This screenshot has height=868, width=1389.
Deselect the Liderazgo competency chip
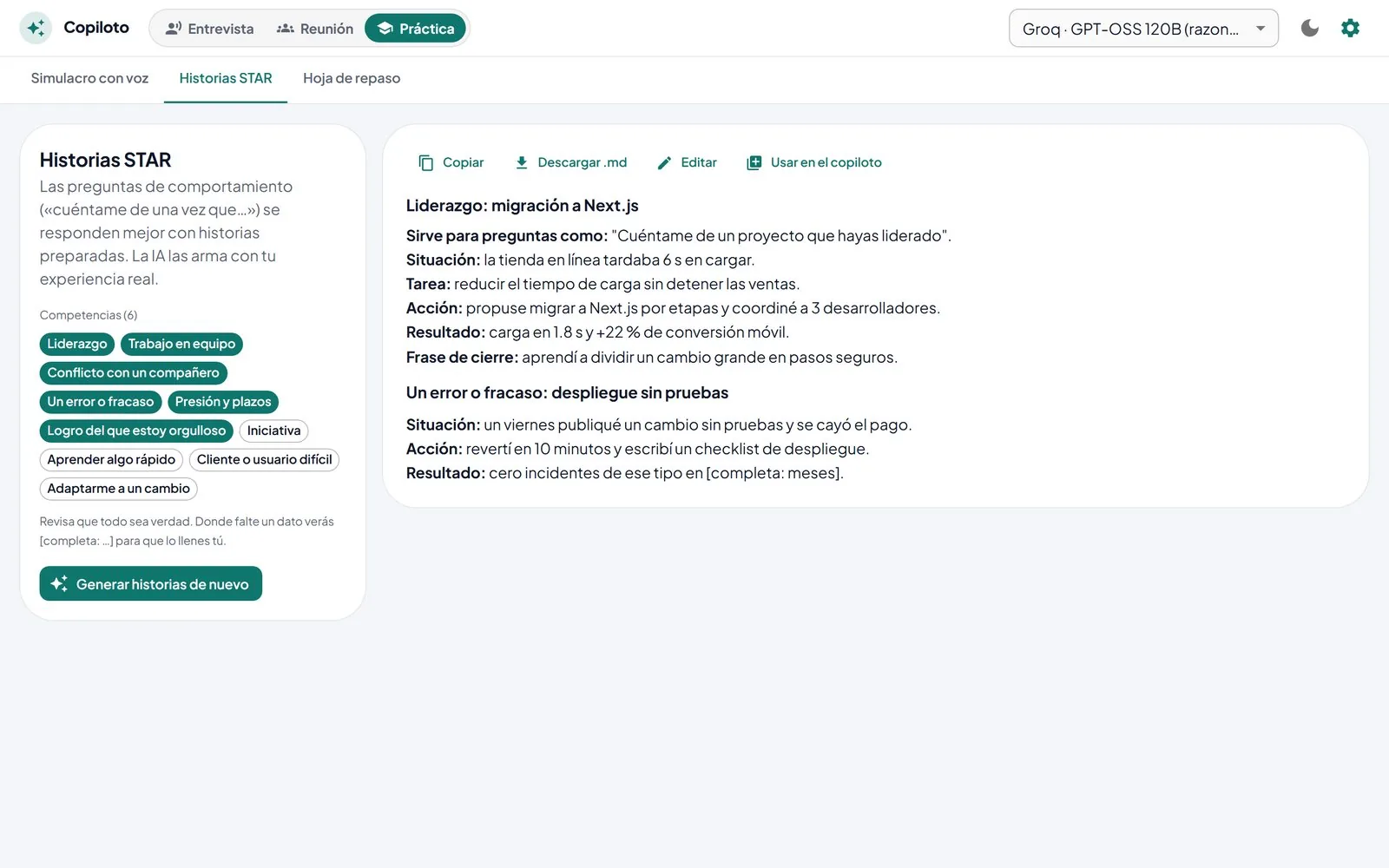[x=77, y=344]
